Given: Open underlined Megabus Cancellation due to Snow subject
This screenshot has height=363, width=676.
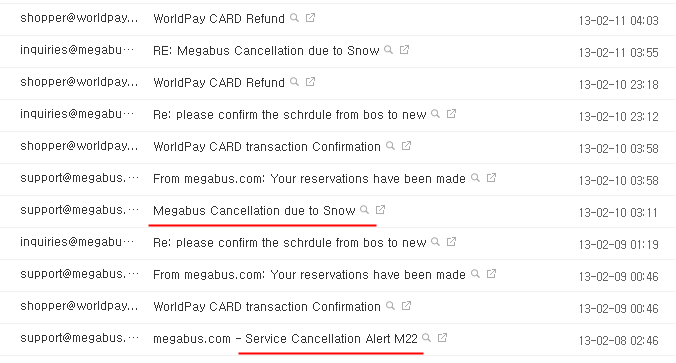Looking at the screenshot, I should point(254,211).
